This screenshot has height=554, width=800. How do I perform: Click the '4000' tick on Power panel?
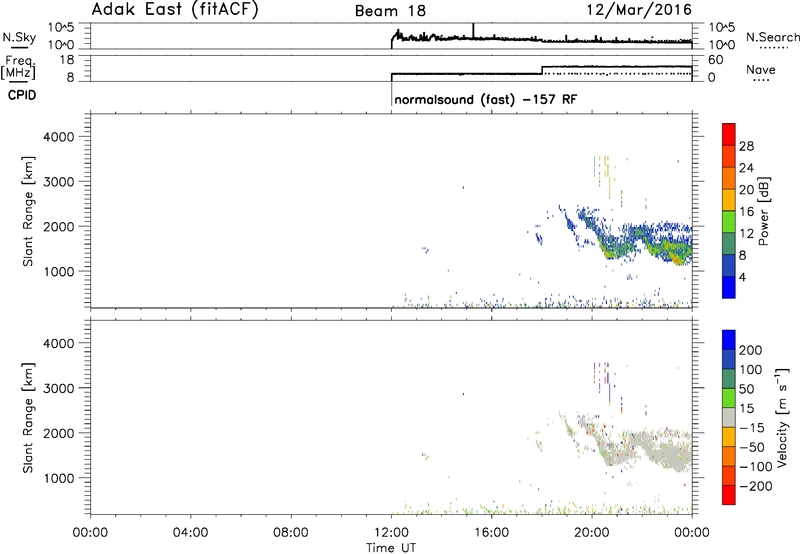point(59,137)
